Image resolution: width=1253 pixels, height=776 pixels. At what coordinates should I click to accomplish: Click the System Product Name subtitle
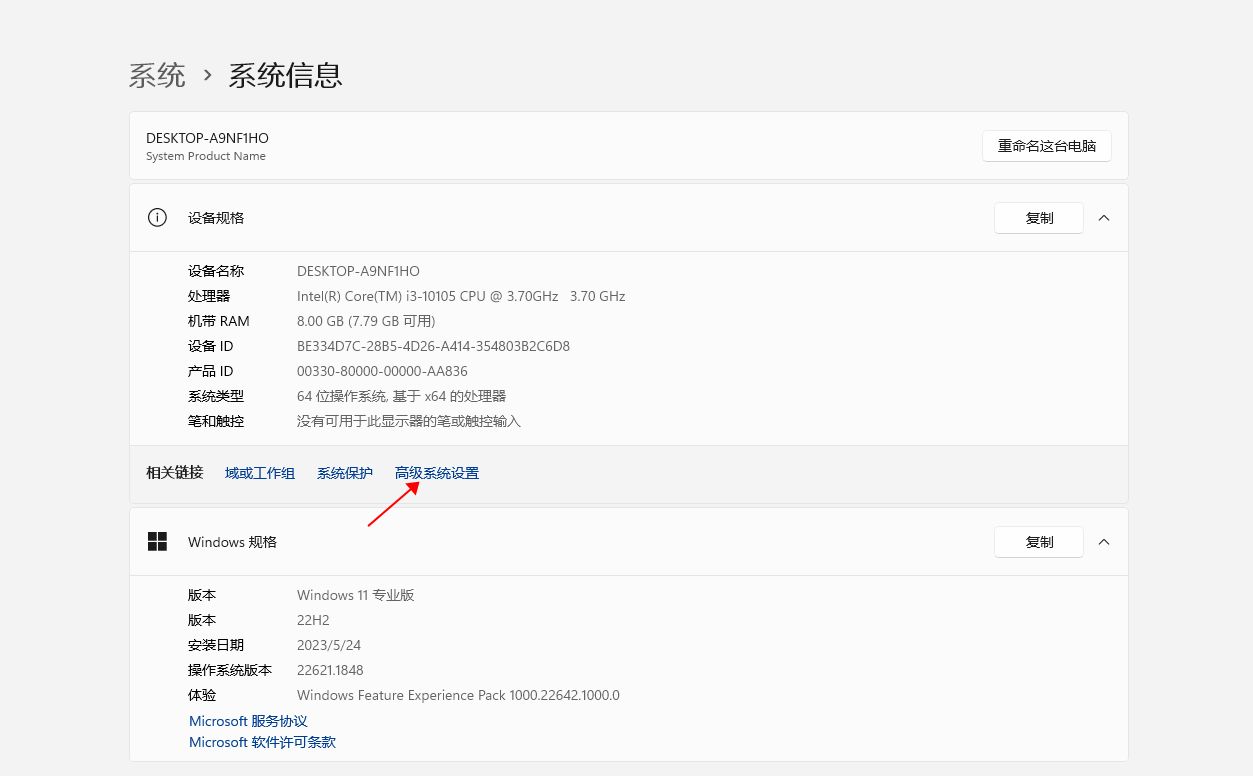tap(206, 156)
